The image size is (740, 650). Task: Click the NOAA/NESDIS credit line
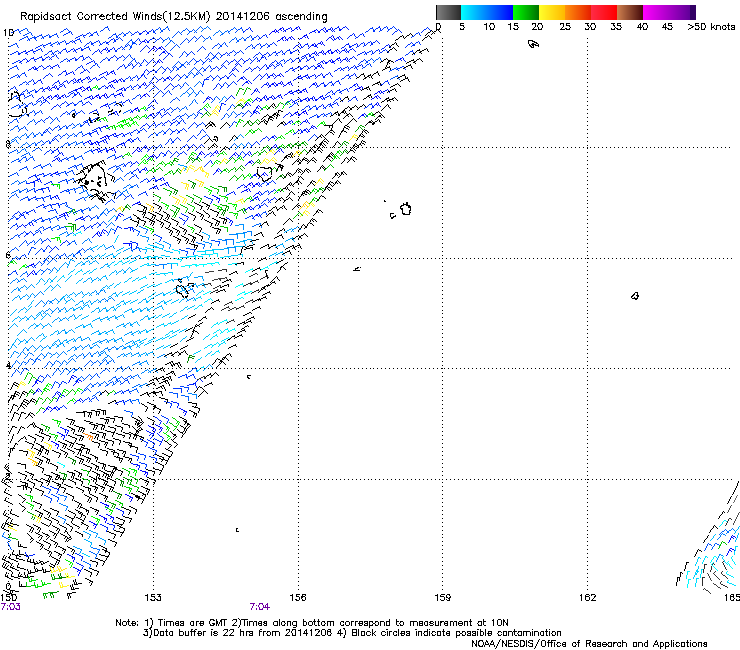coord(589,644)
